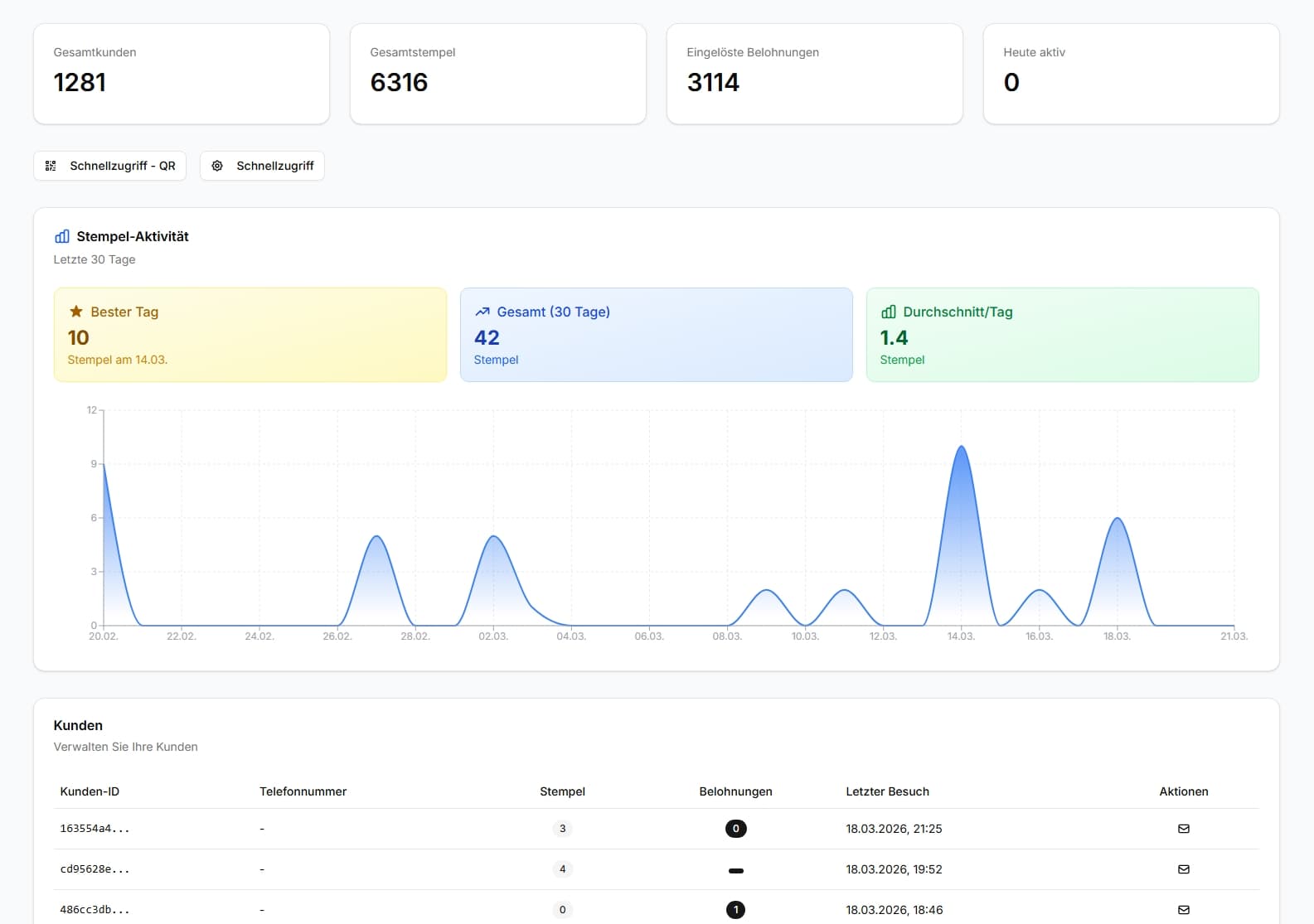Click the mail icon for customer cd95628e

click(x=1184, y=869)
